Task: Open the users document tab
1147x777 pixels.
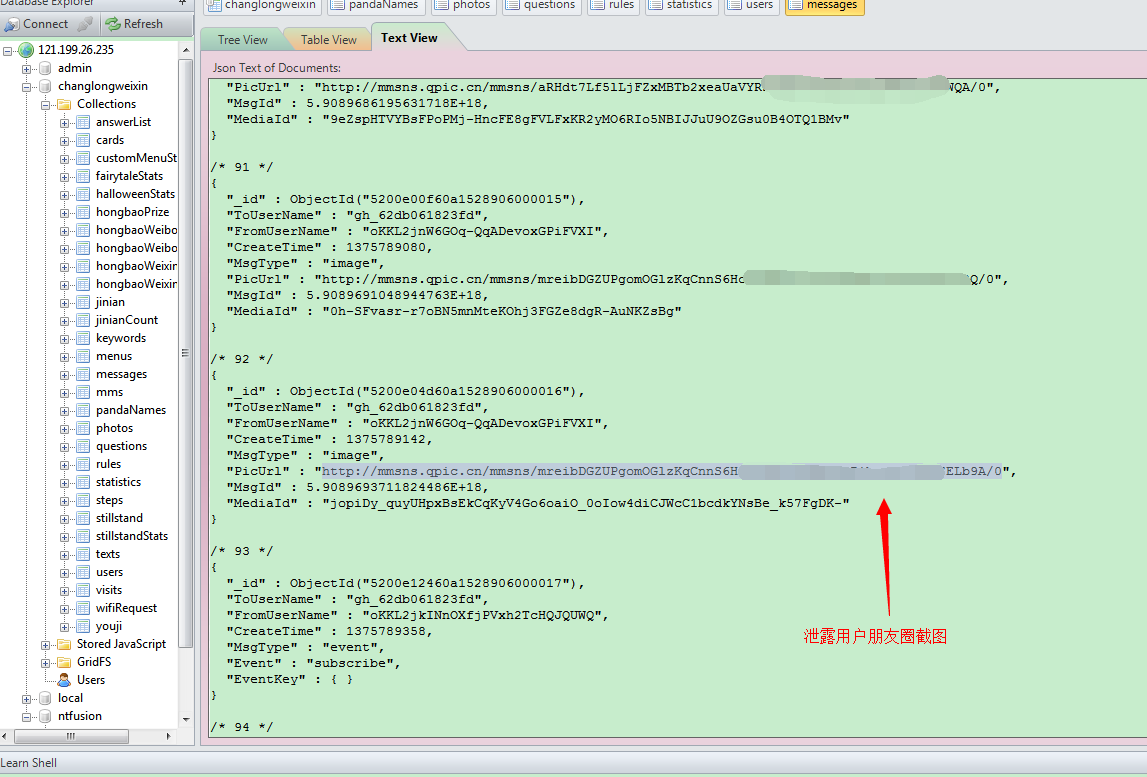Action: click(752, 5)
